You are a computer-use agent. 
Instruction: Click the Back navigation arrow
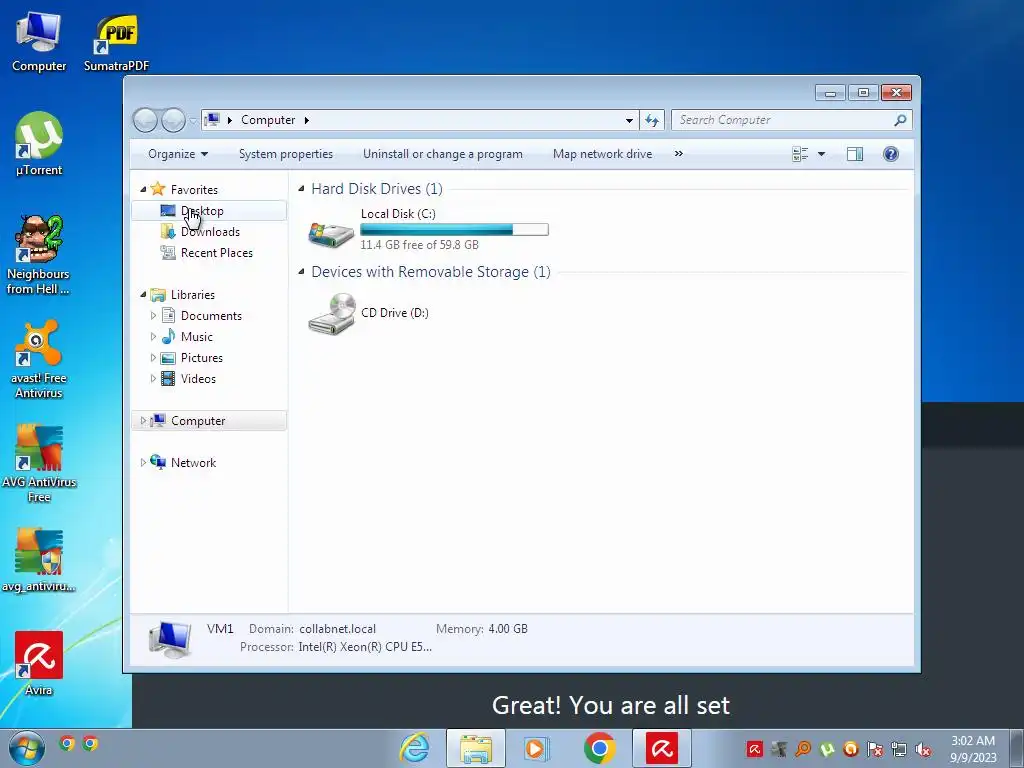coord(145,120)
